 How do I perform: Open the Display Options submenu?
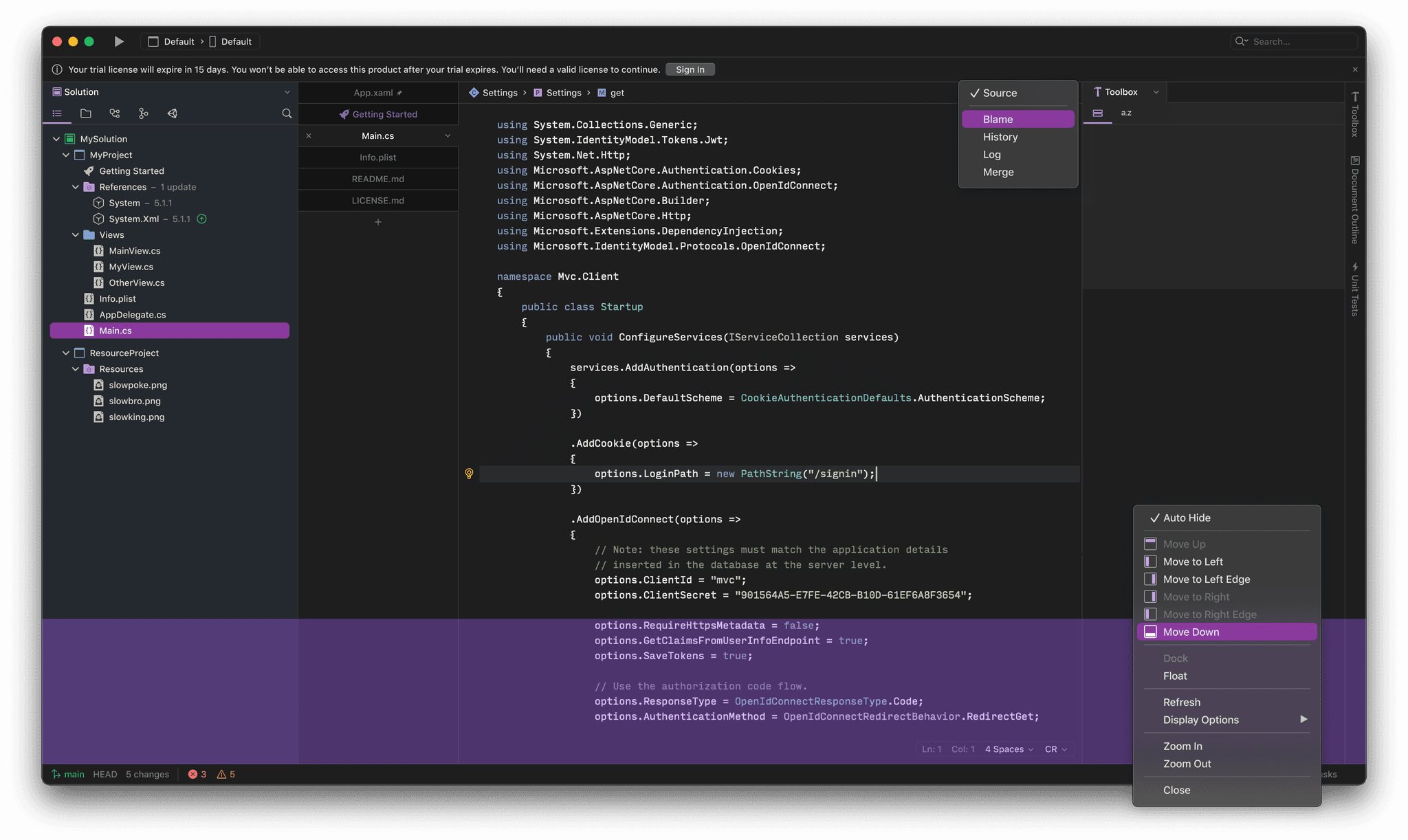pyautogui.click(x=1227, y=720)
